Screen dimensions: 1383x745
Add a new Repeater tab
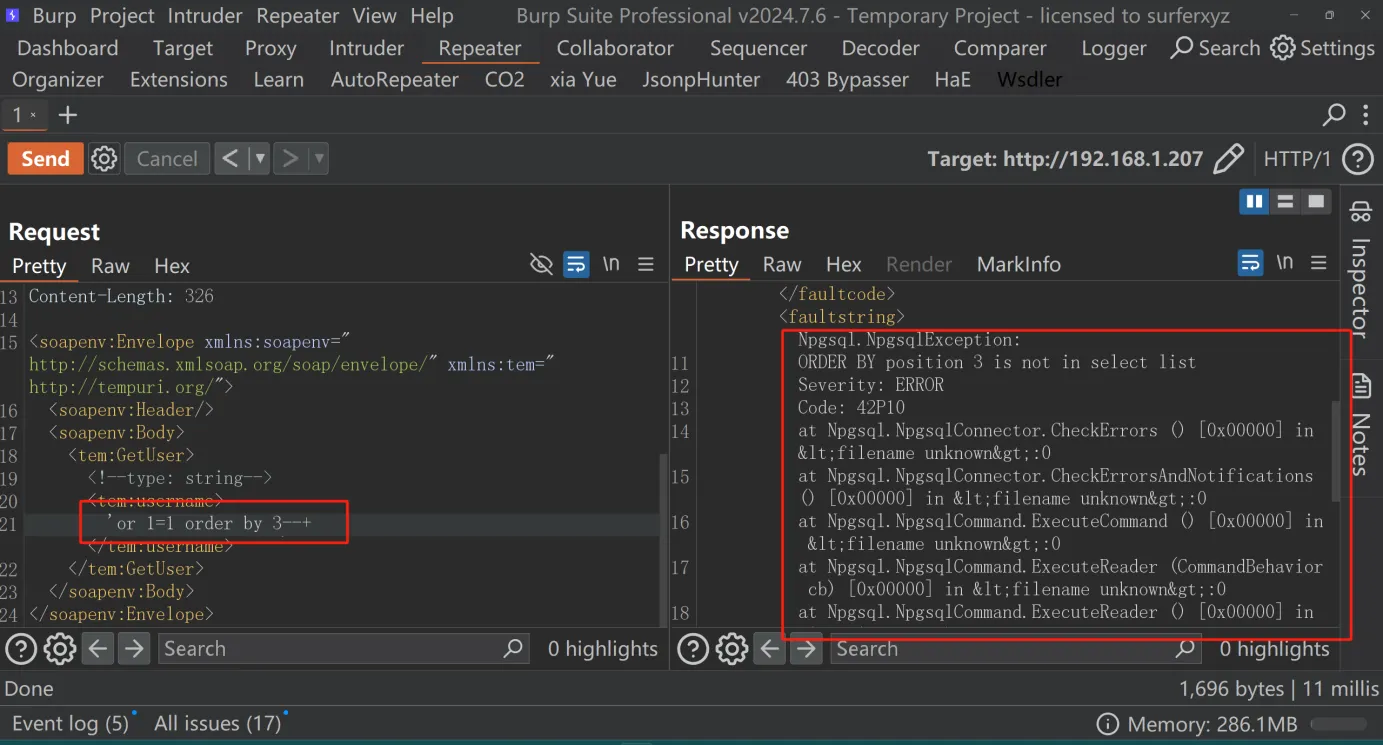[68, 116]
